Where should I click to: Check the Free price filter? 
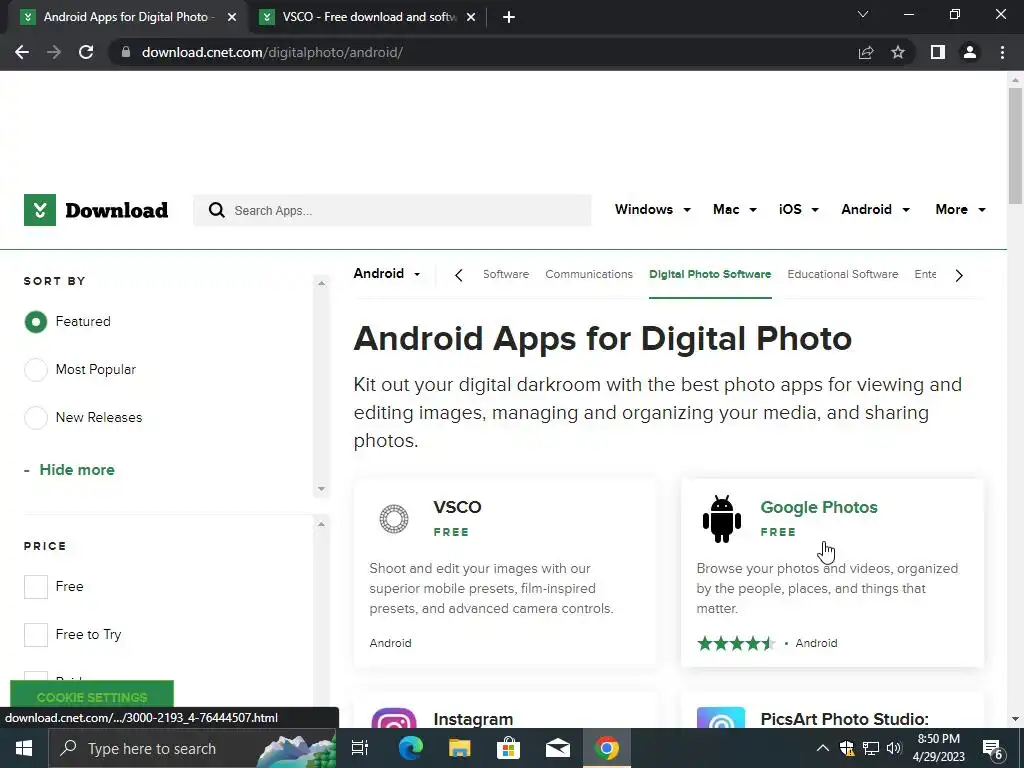pos(36,586)
